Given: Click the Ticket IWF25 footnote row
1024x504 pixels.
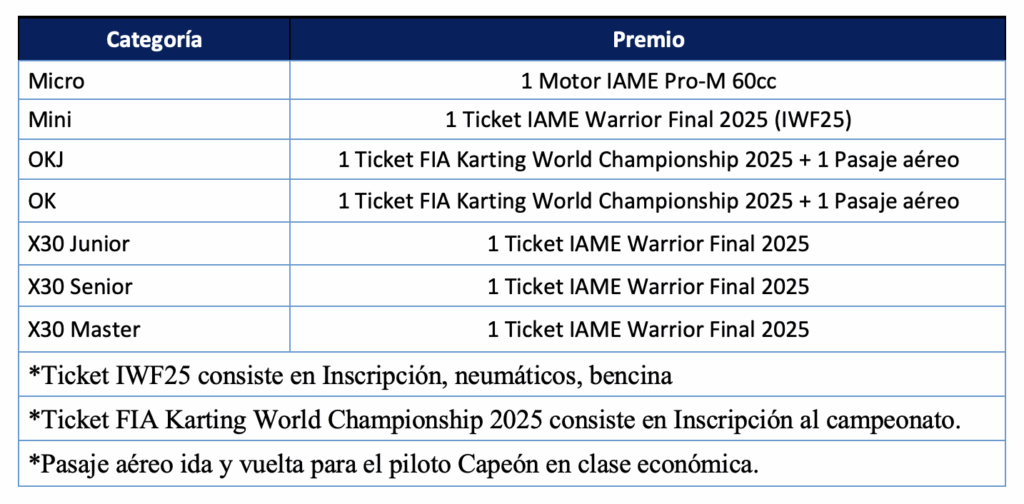Looking at the screenshot, I should [350, 375].
